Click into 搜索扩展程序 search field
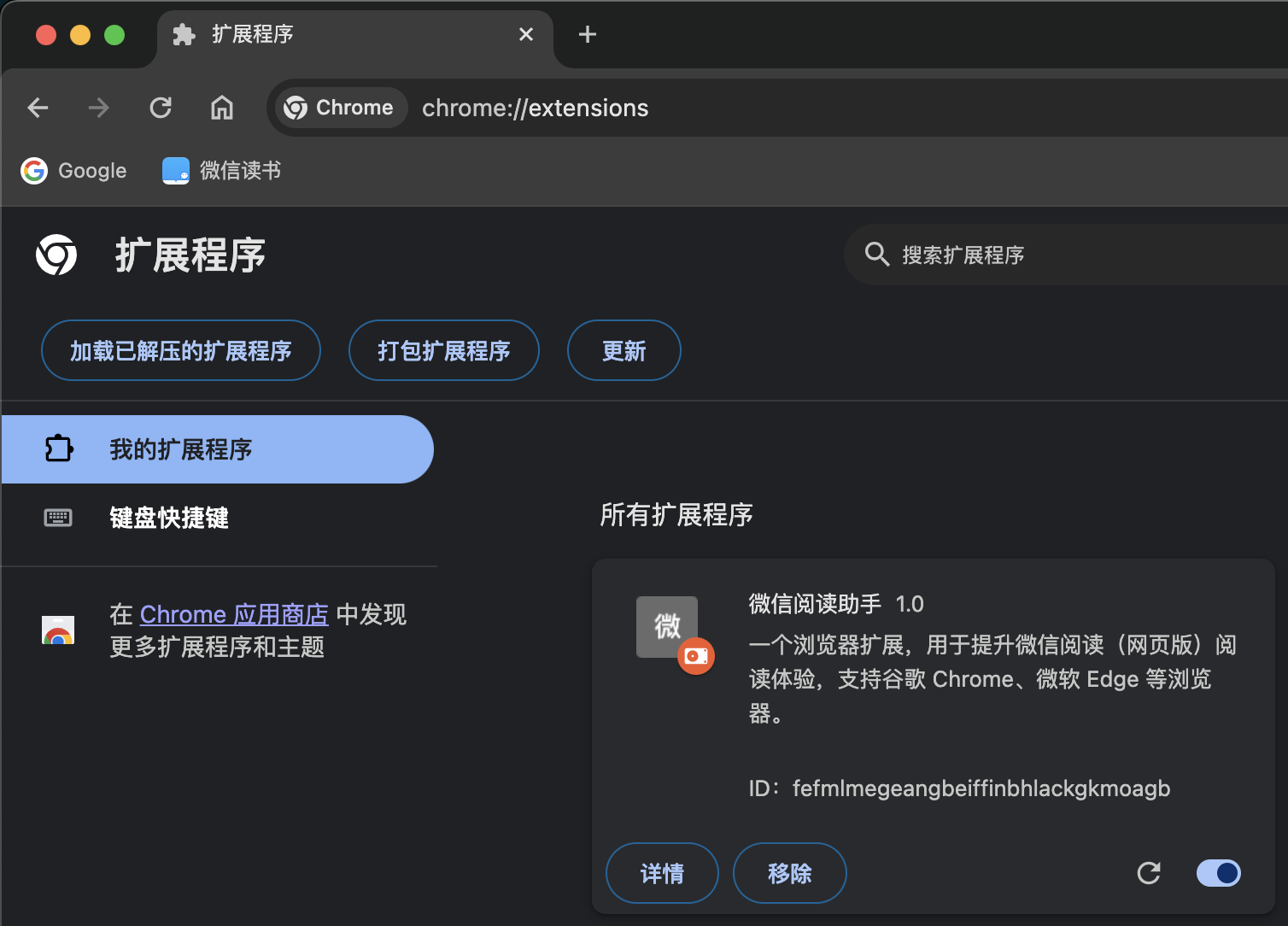Screen dimensions: 1288x926 coord(1065,255)
